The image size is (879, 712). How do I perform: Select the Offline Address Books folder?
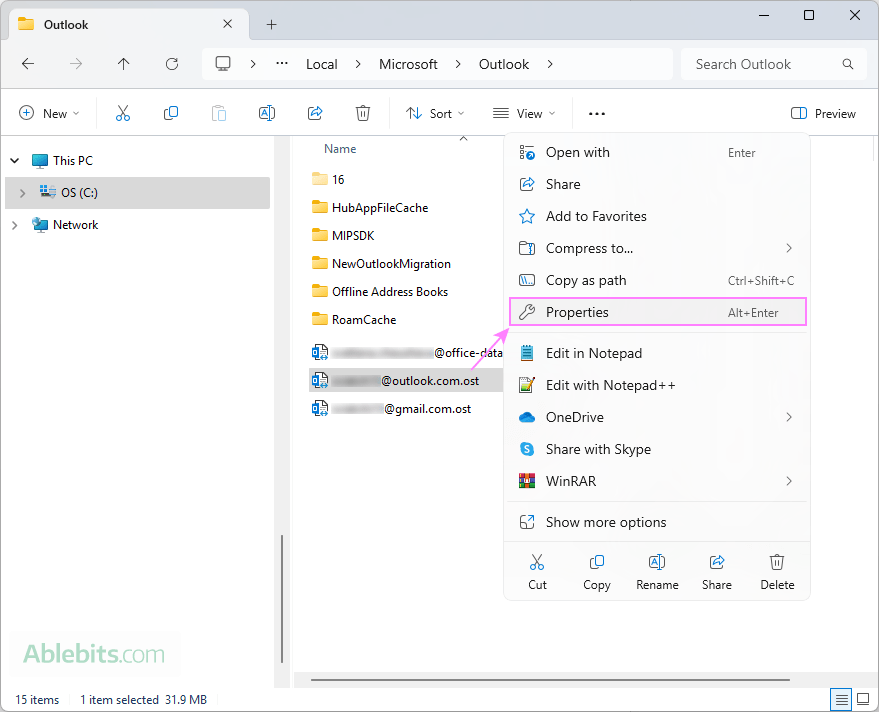click(380, 292)
